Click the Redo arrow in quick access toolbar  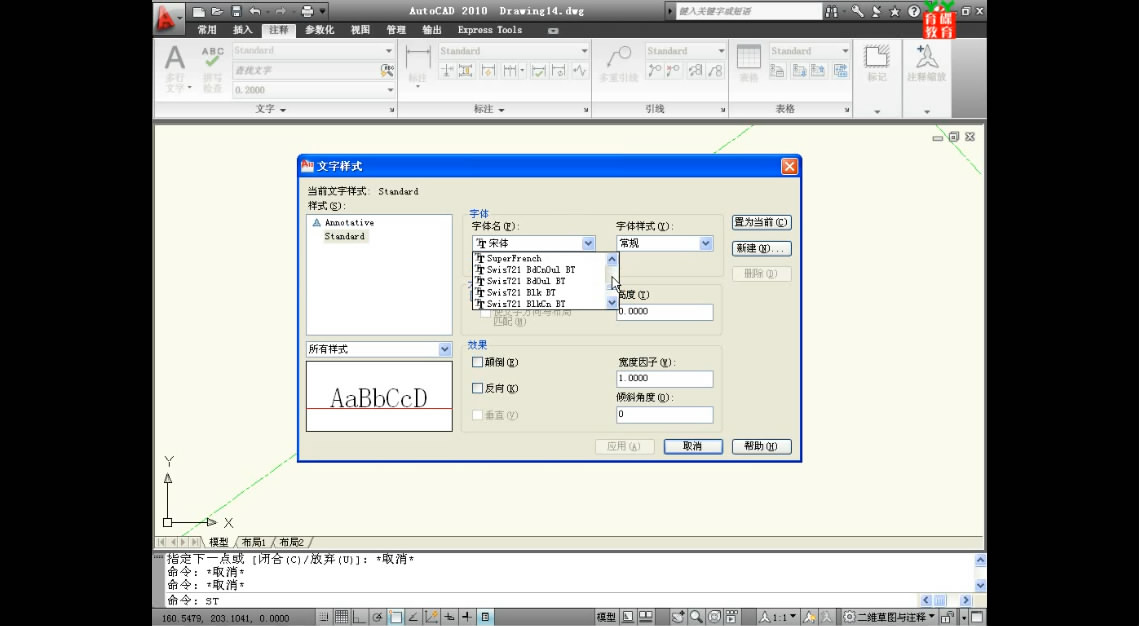pyautogui.click(x=280, y=12)
